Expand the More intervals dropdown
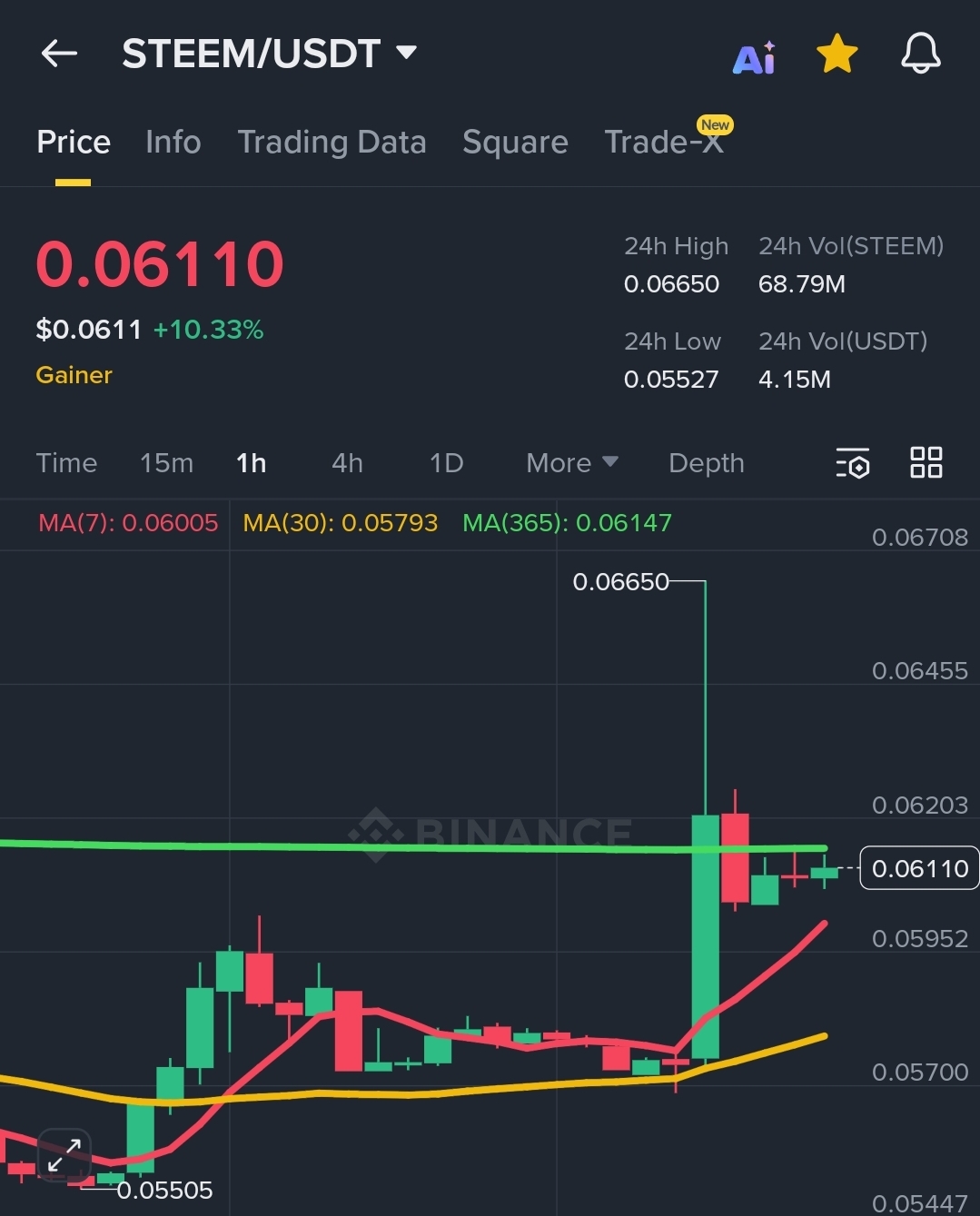This screenshot has height=1216, width=980. tap(572, 463)
